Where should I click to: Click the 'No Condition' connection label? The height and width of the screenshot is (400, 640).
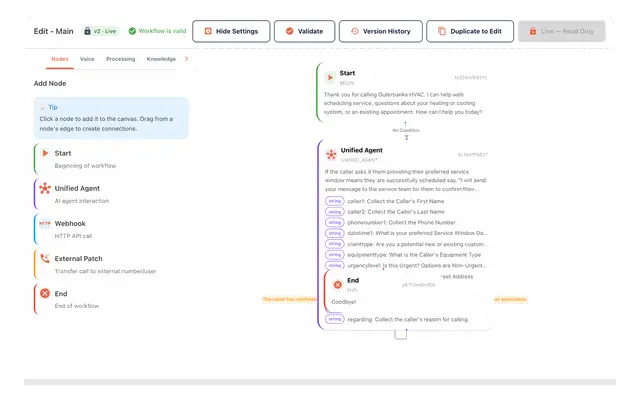point(406,130)
